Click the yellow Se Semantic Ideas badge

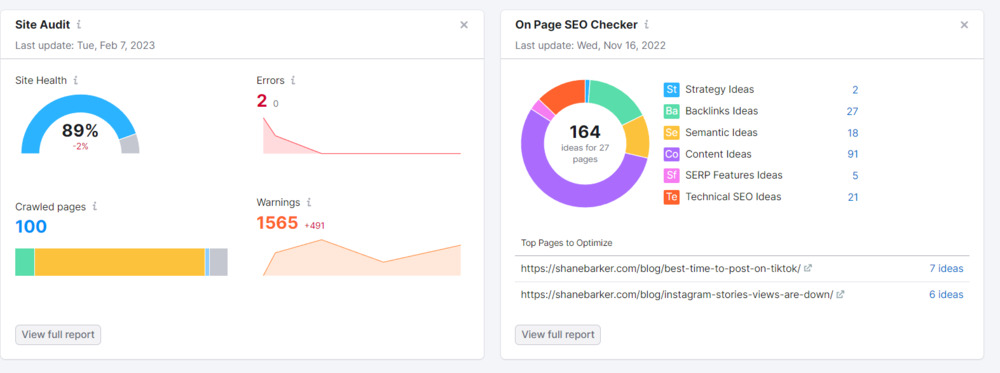tap(672, 133)
